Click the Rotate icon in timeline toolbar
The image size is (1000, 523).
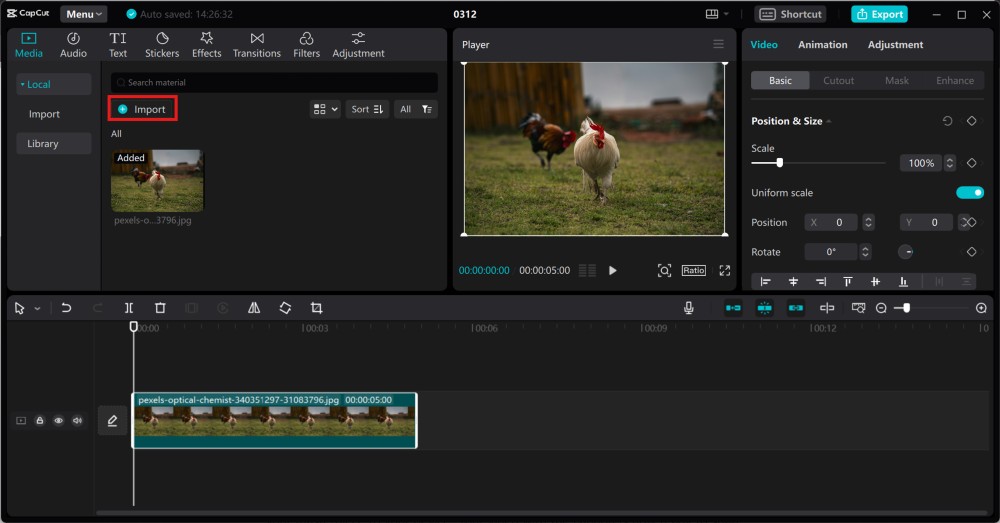pos(285,308)
